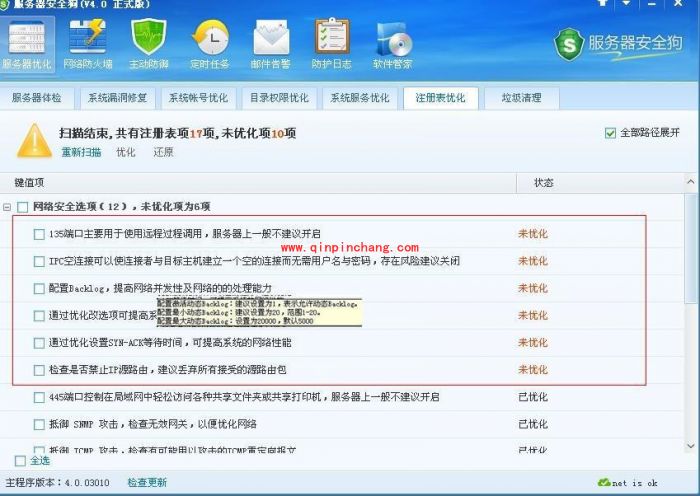The width and height of the screenshot is (700, 496).
Task: Open the 主动防御 active defense shield
Action: point(149,45)
